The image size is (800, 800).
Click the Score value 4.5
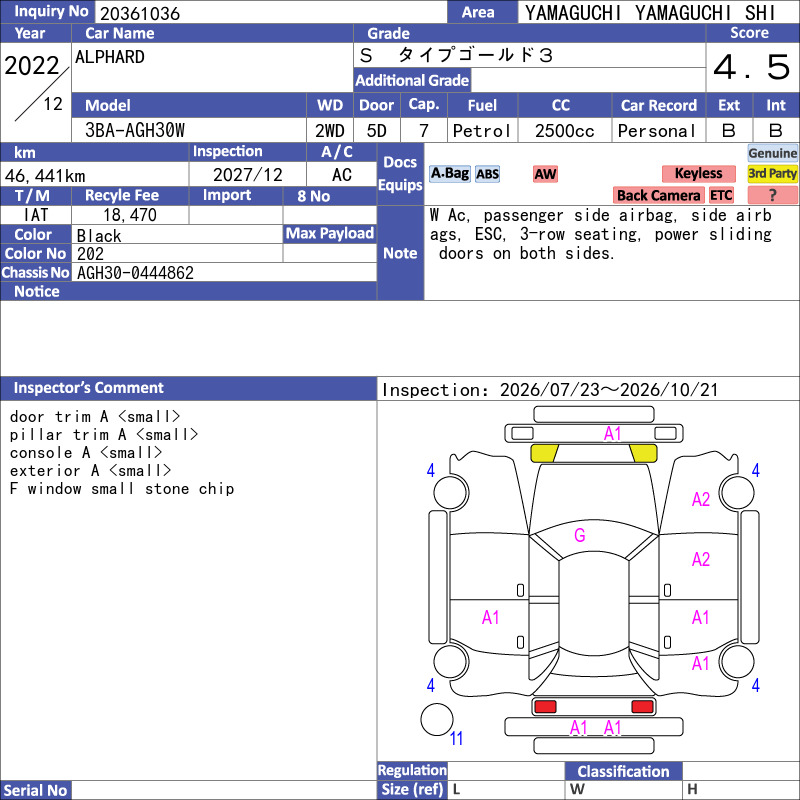pyautogui.click(x=752, y=67)
